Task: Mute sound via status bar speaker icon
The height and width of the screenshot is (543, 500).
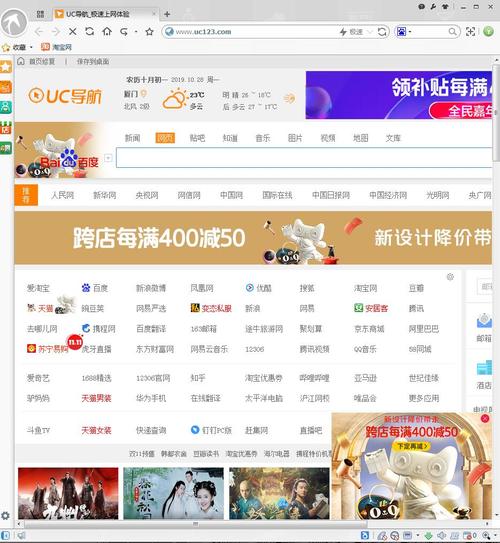Action: 441,536
